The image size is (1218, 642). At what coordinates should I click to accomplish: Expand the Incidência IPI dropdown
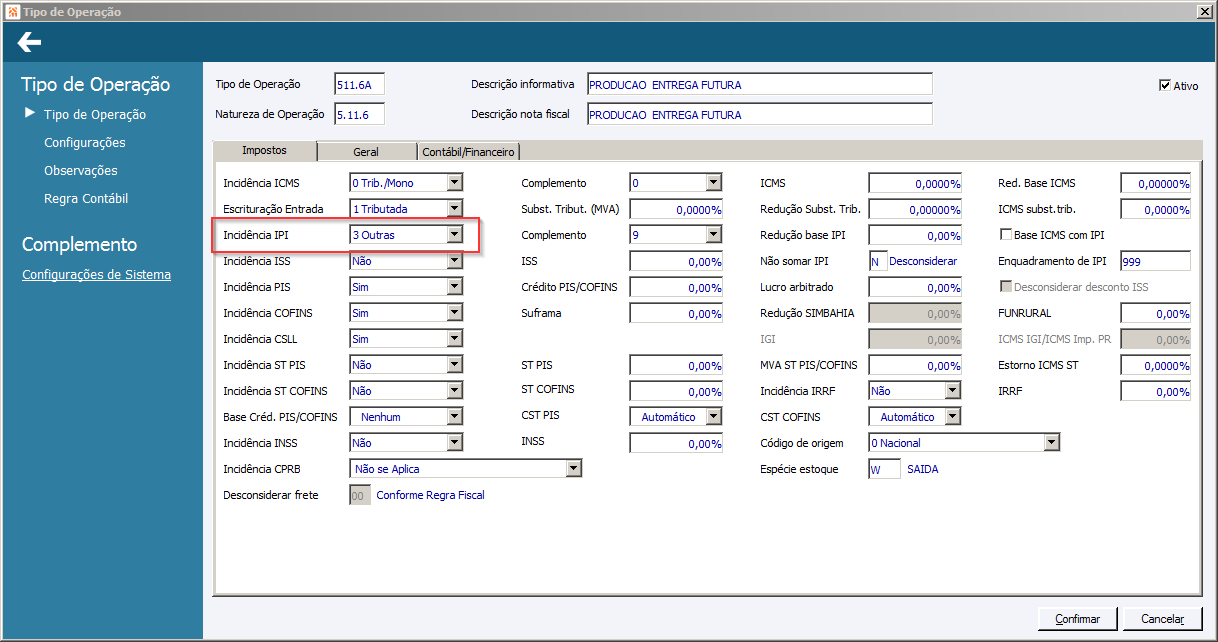[x=455, y=235]
